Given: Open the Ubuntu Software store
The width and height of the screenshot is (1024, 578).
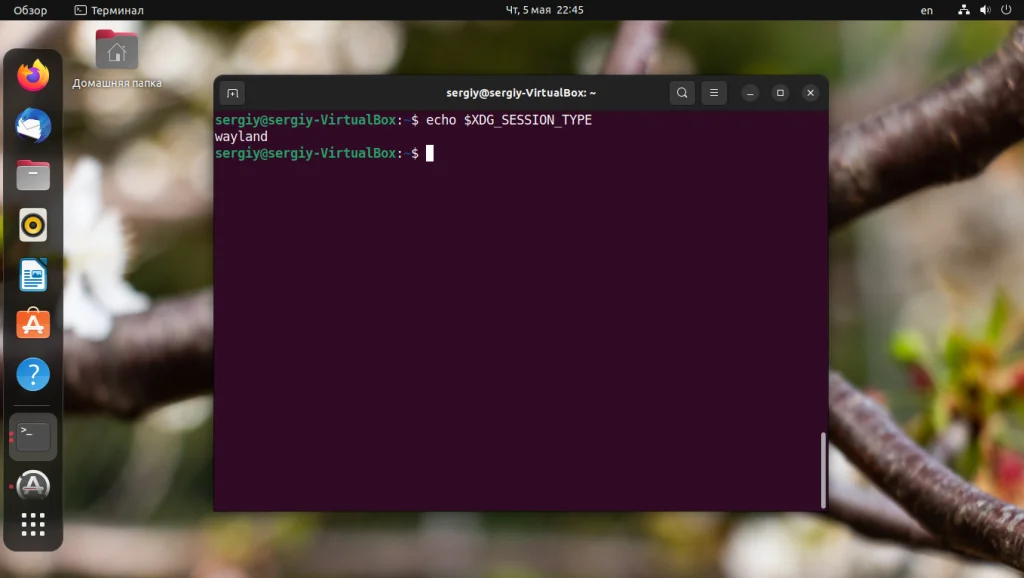Looking at the screenshot, I should coord(33,324).
